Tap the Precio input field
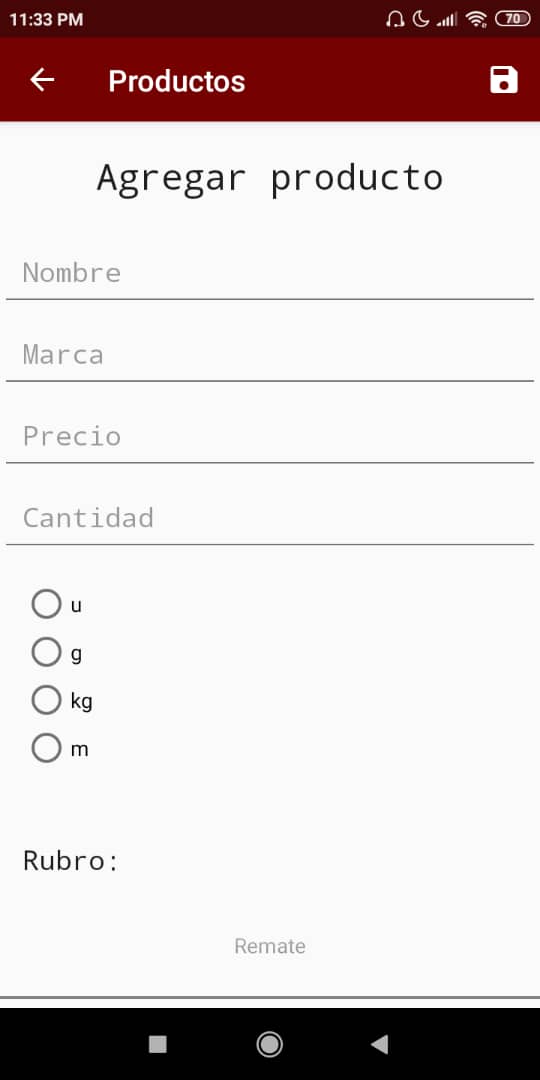This screenshot has height=1080, width=540. (270, 436)
